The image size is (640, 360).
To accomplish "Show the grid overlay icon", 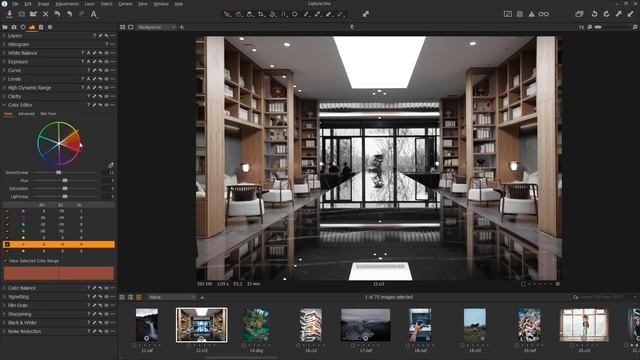I will [520, 14].
